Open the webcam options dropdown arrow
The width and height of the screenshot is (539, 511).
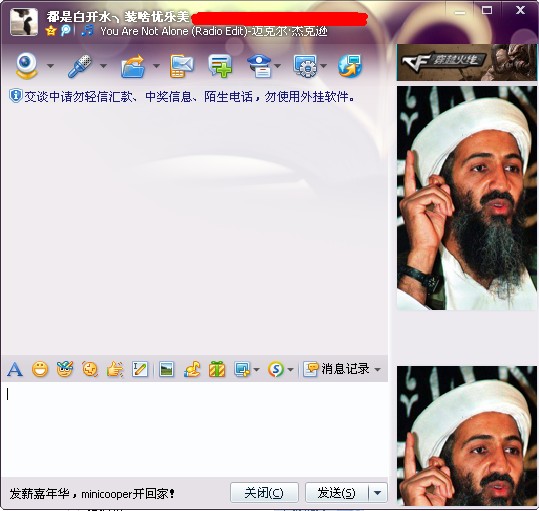(50, 66)
